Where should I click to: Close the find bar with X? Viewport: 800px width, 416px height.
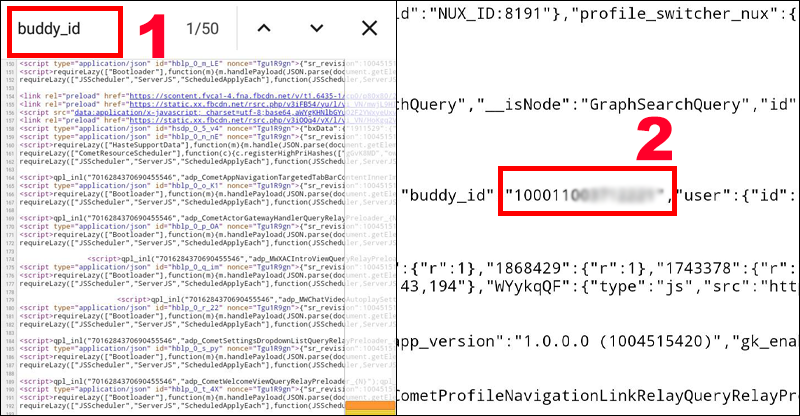click(x=369, y=29)
